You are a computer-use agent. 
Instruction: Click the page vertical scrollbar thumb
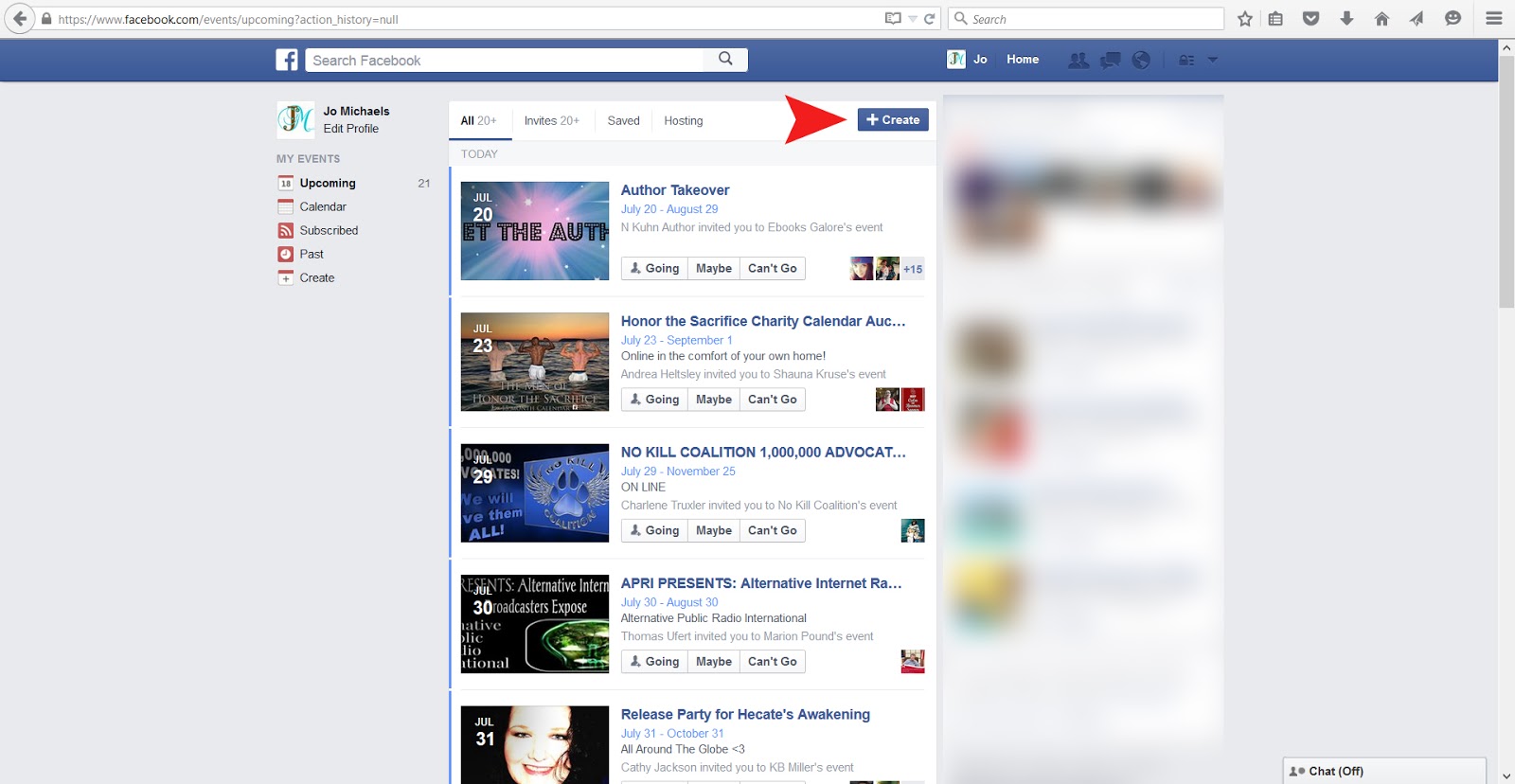coord(1506,181)
